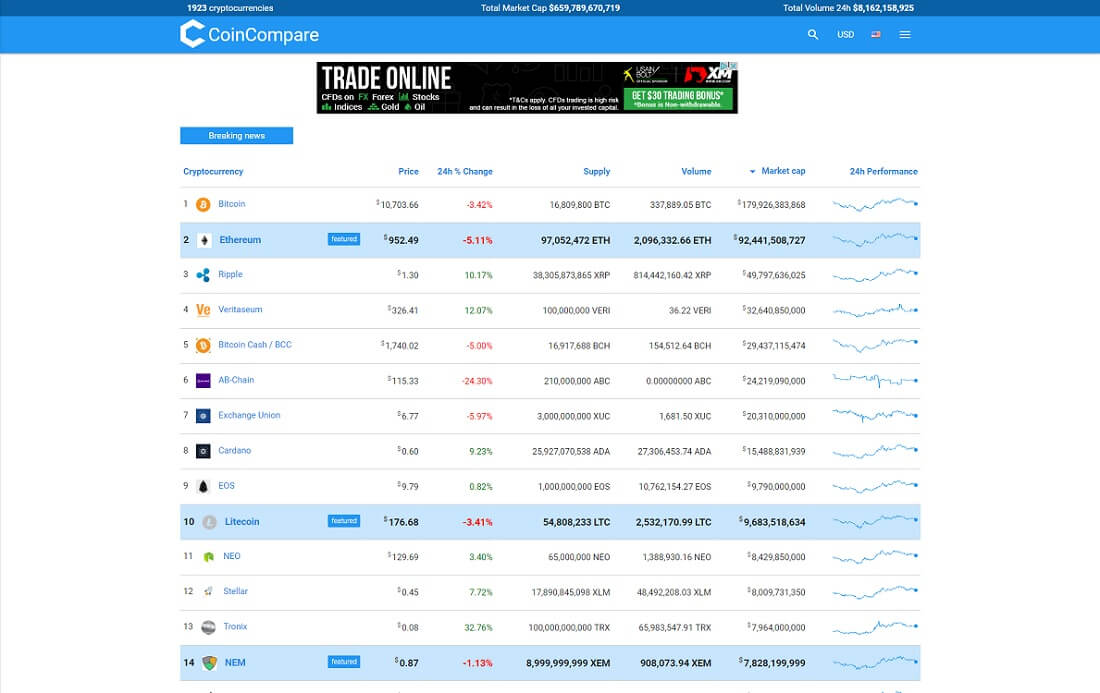Click Ripple supply 38,305,873,865 XRP
The height and width of the screenshot is (693, 1100).
(x=571, y=276)
